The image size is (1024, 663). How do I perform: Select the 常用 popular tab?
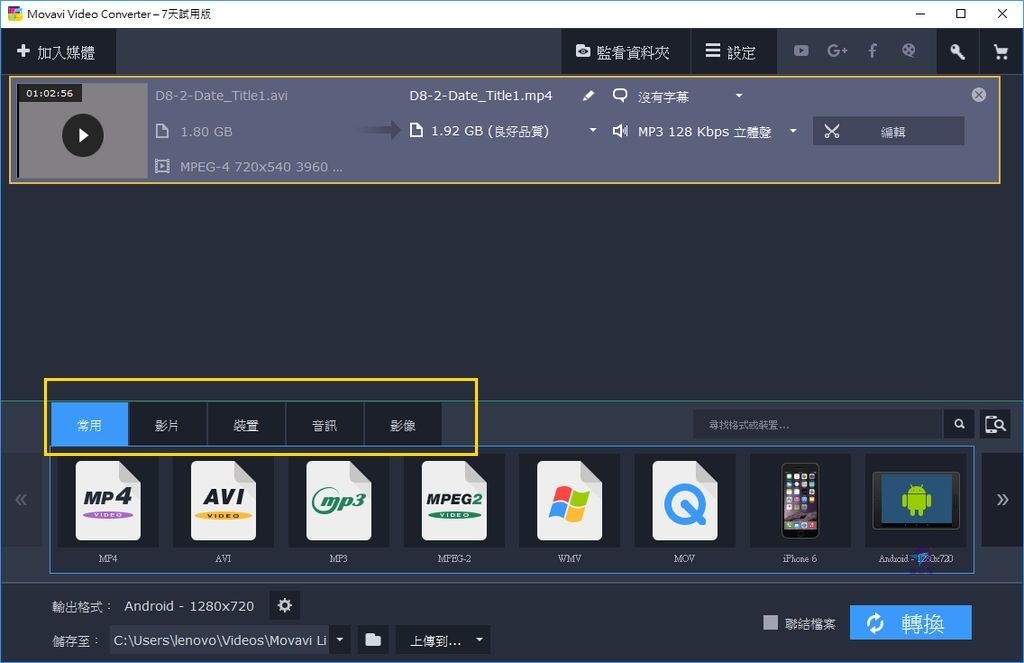[x=89, y=425]
